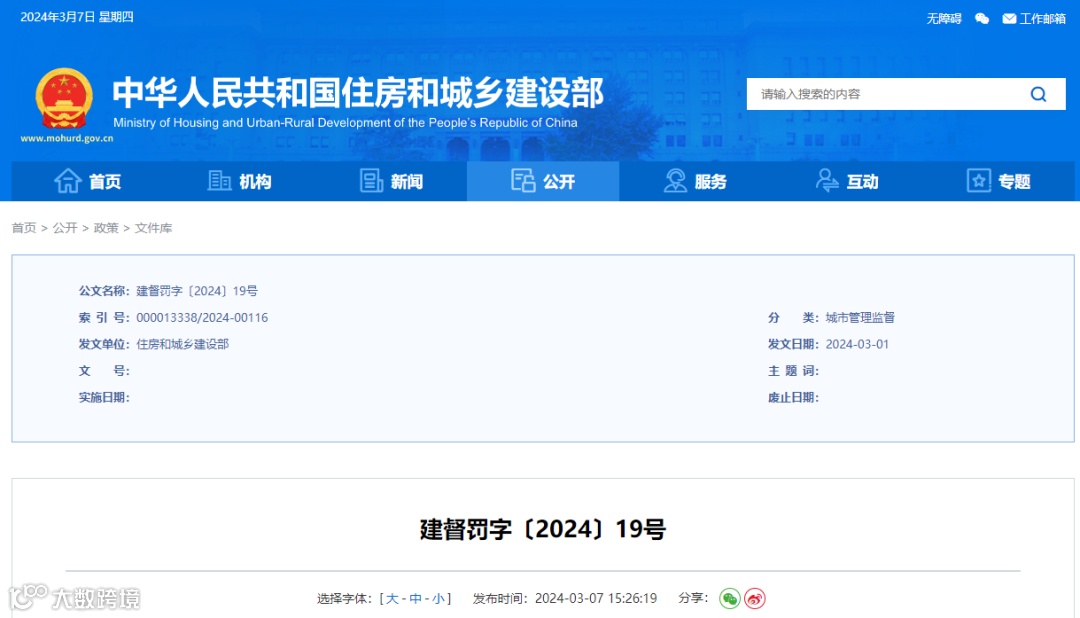
Task: Click the search magnifier icon
Action: (1038, 94)
